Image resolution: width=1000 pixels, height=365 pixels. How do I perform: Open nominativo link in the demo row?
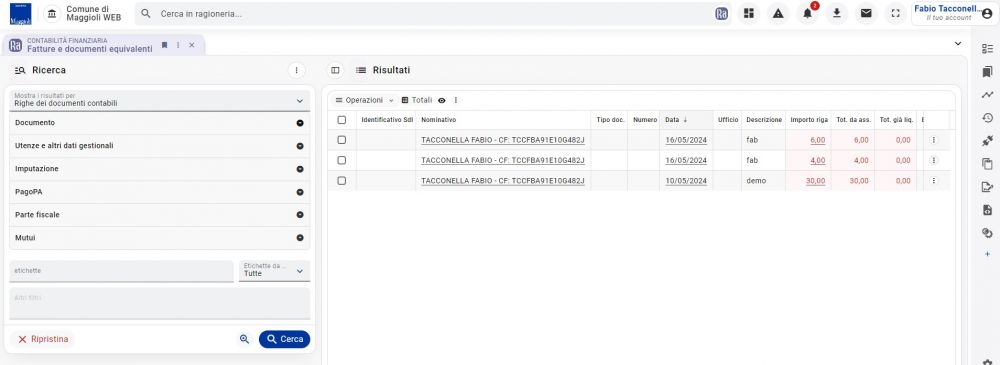[x=503, y=181]
